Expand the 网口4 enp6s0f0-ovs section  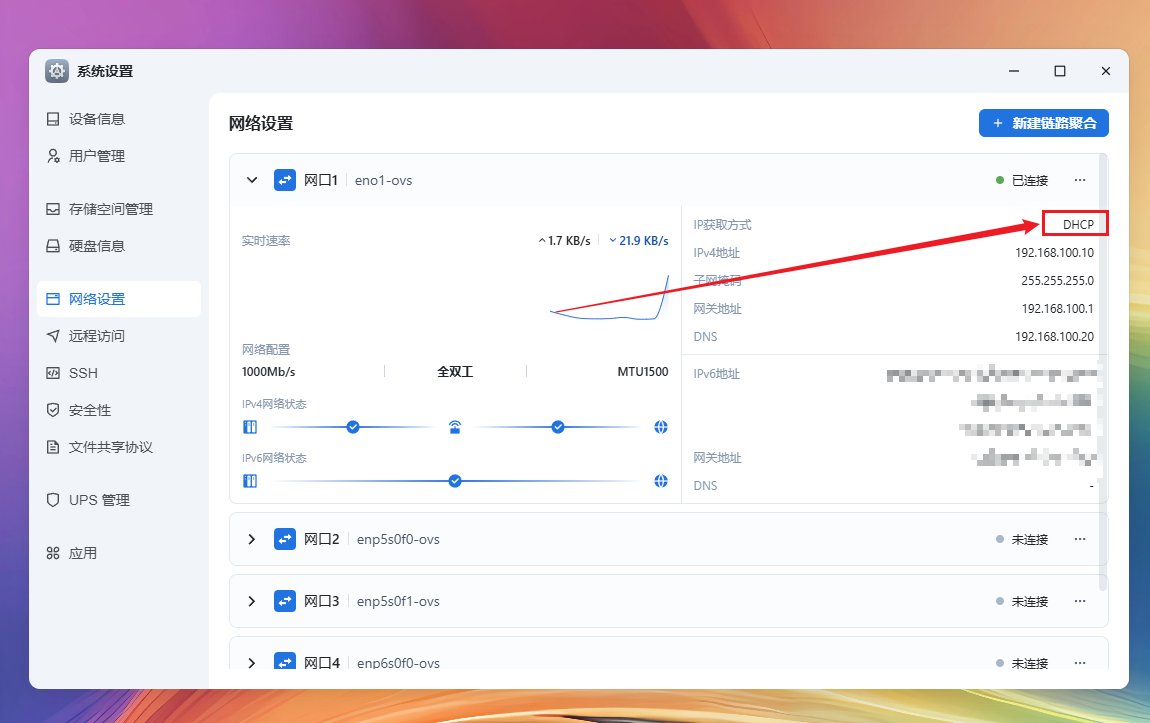(252, 662)
